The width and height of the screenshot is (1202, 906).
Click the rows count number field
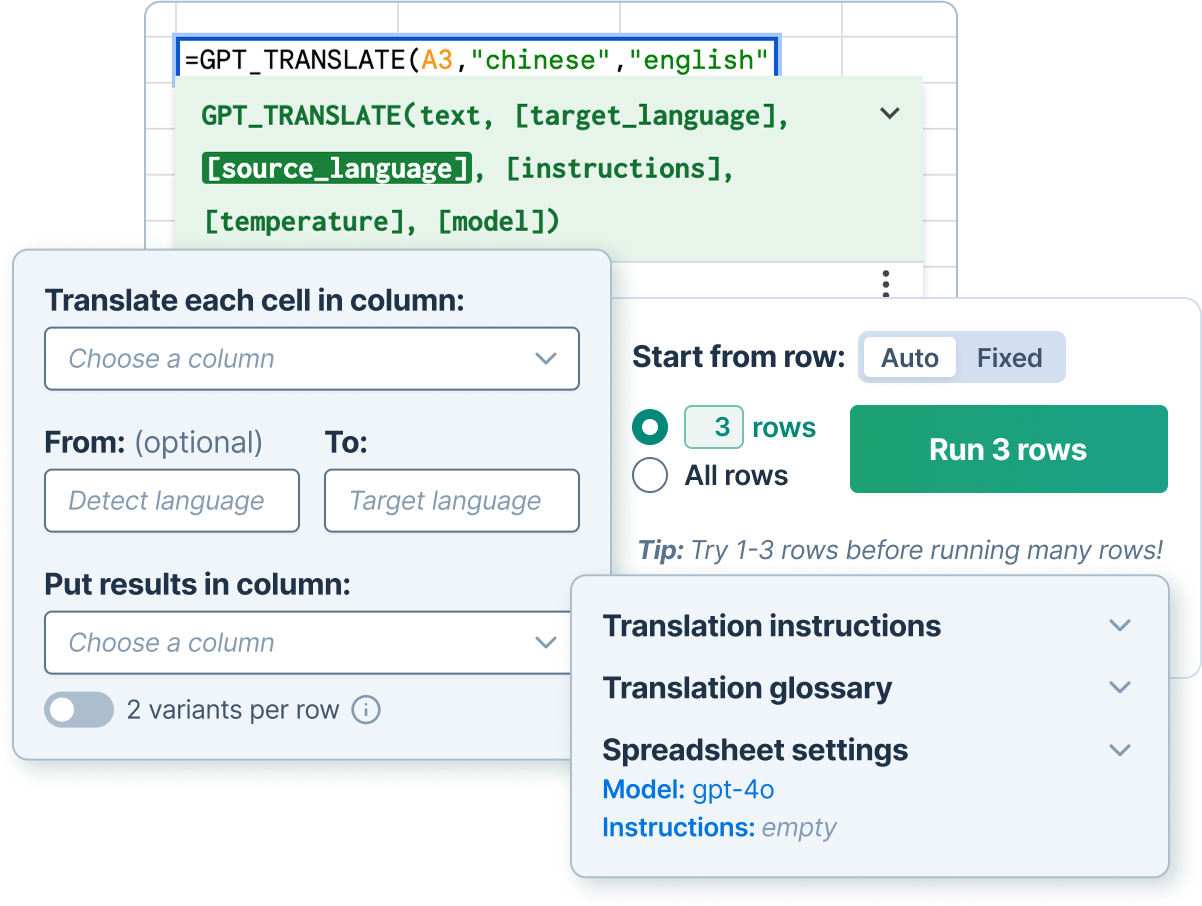coord(712,426)
